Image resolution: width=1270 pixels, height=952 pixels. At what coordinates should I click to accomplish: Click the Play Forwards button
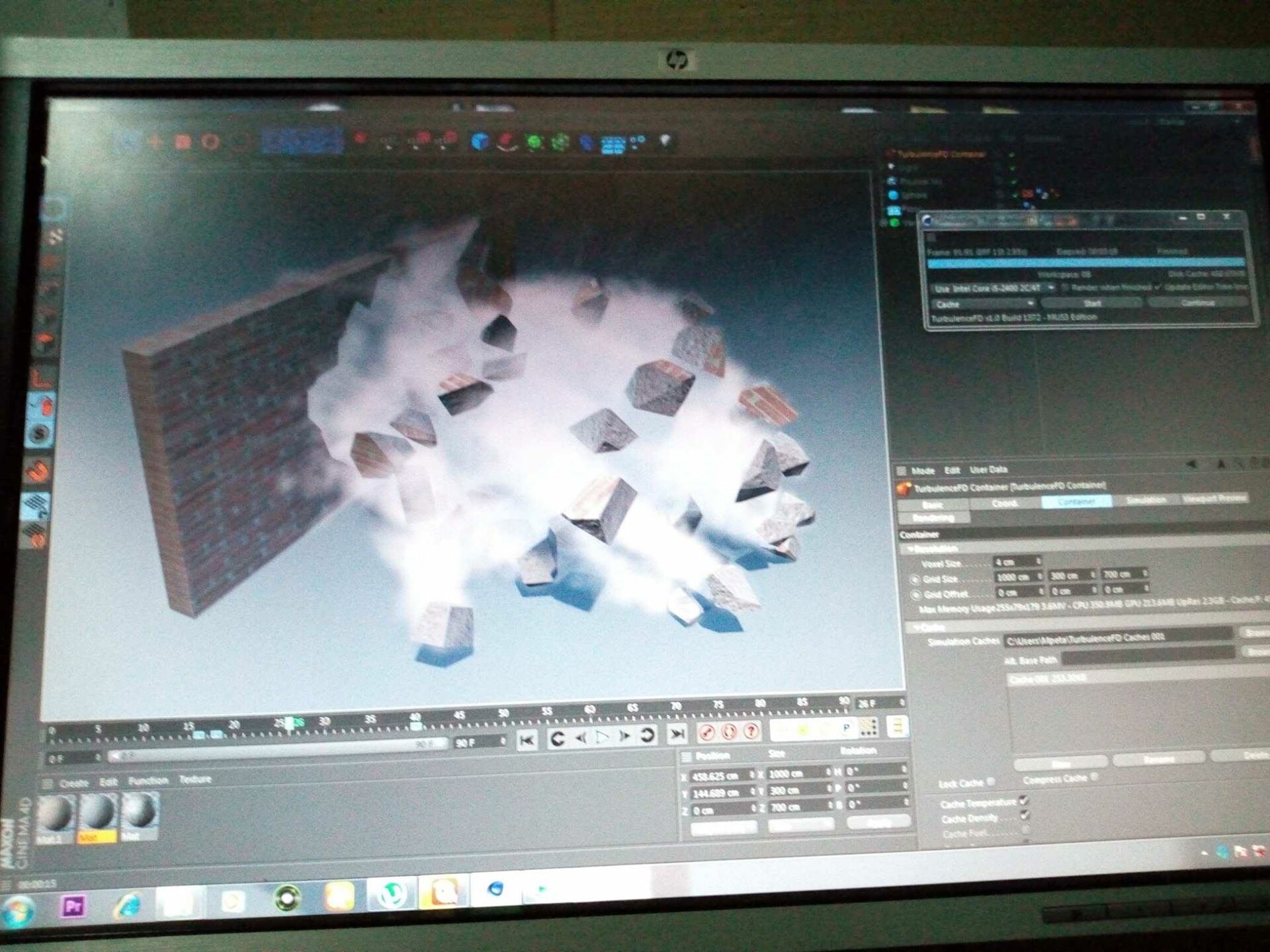[x=602, y=736]
